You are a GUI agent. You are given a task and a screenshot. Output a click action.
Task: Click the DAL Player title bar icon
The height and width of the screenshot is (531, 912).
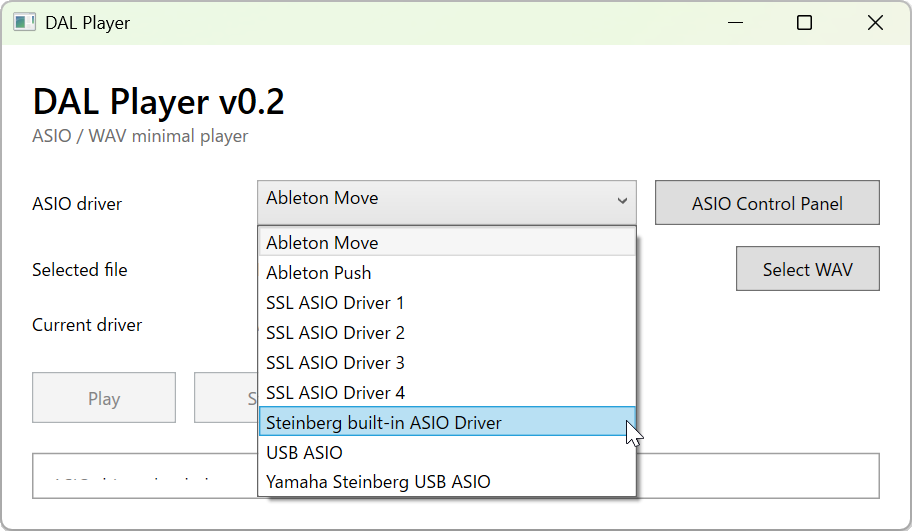pyautogui.click(x=24, y=23)
